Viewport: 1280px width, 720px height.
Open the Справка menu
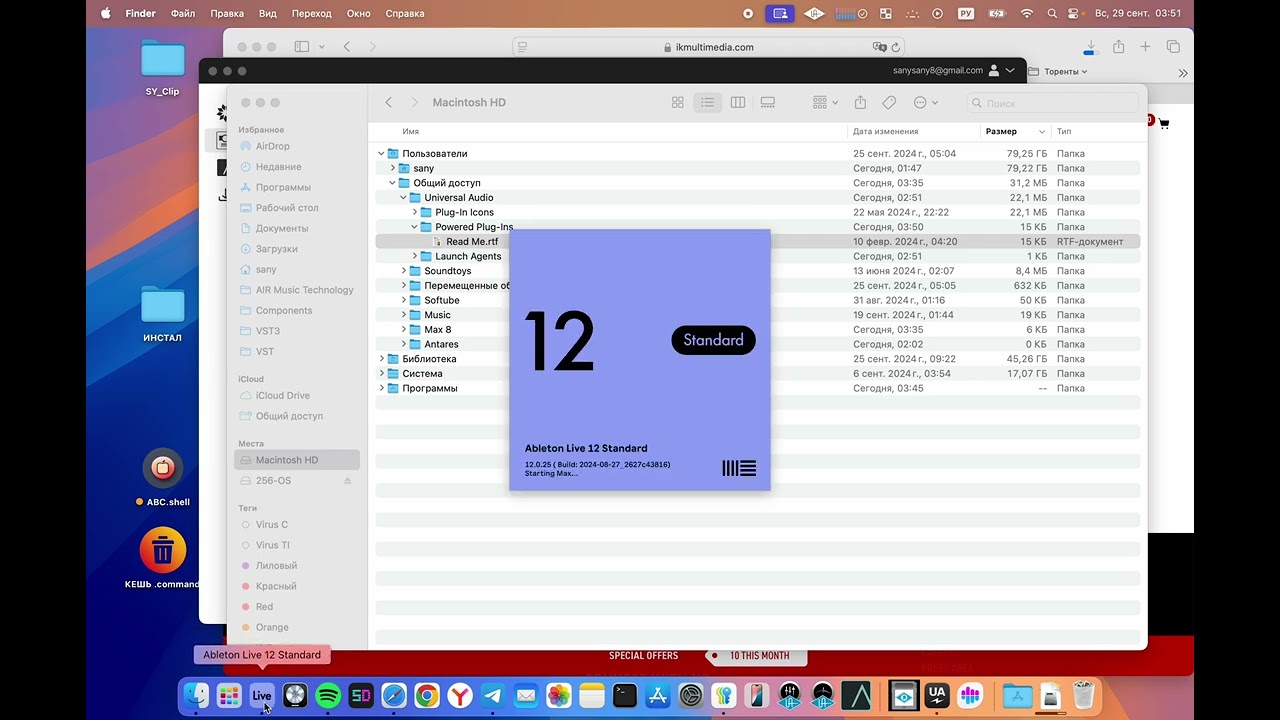404,13
